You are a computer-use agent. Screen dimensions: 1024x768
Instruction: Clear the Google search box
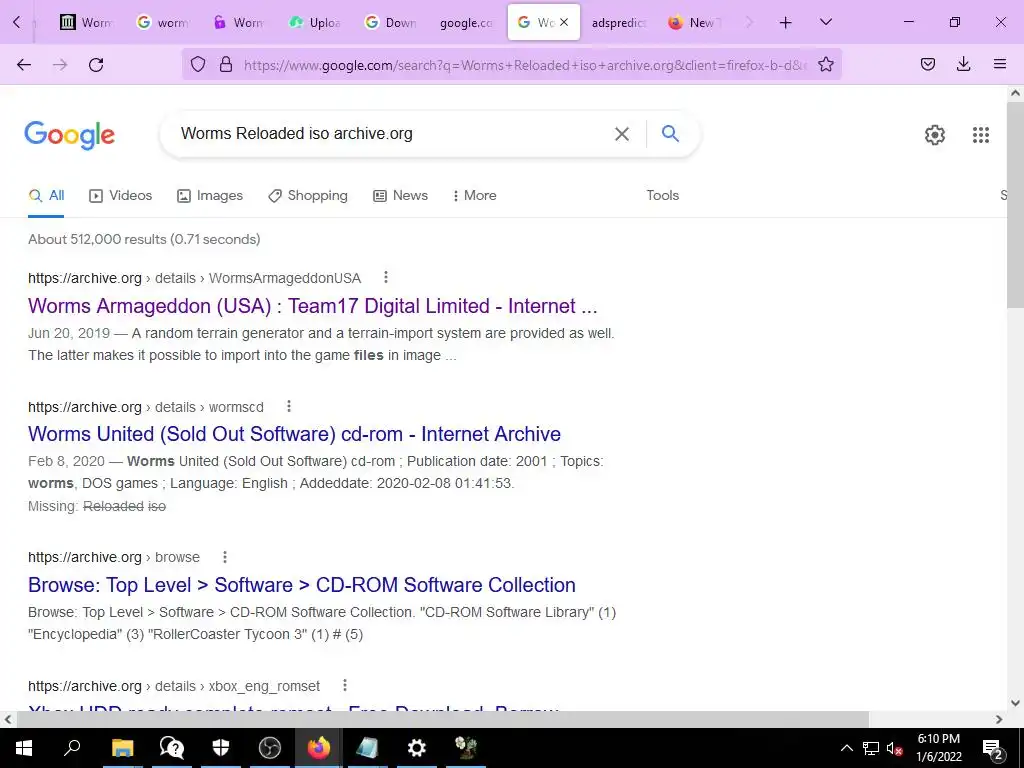[622, 134]
